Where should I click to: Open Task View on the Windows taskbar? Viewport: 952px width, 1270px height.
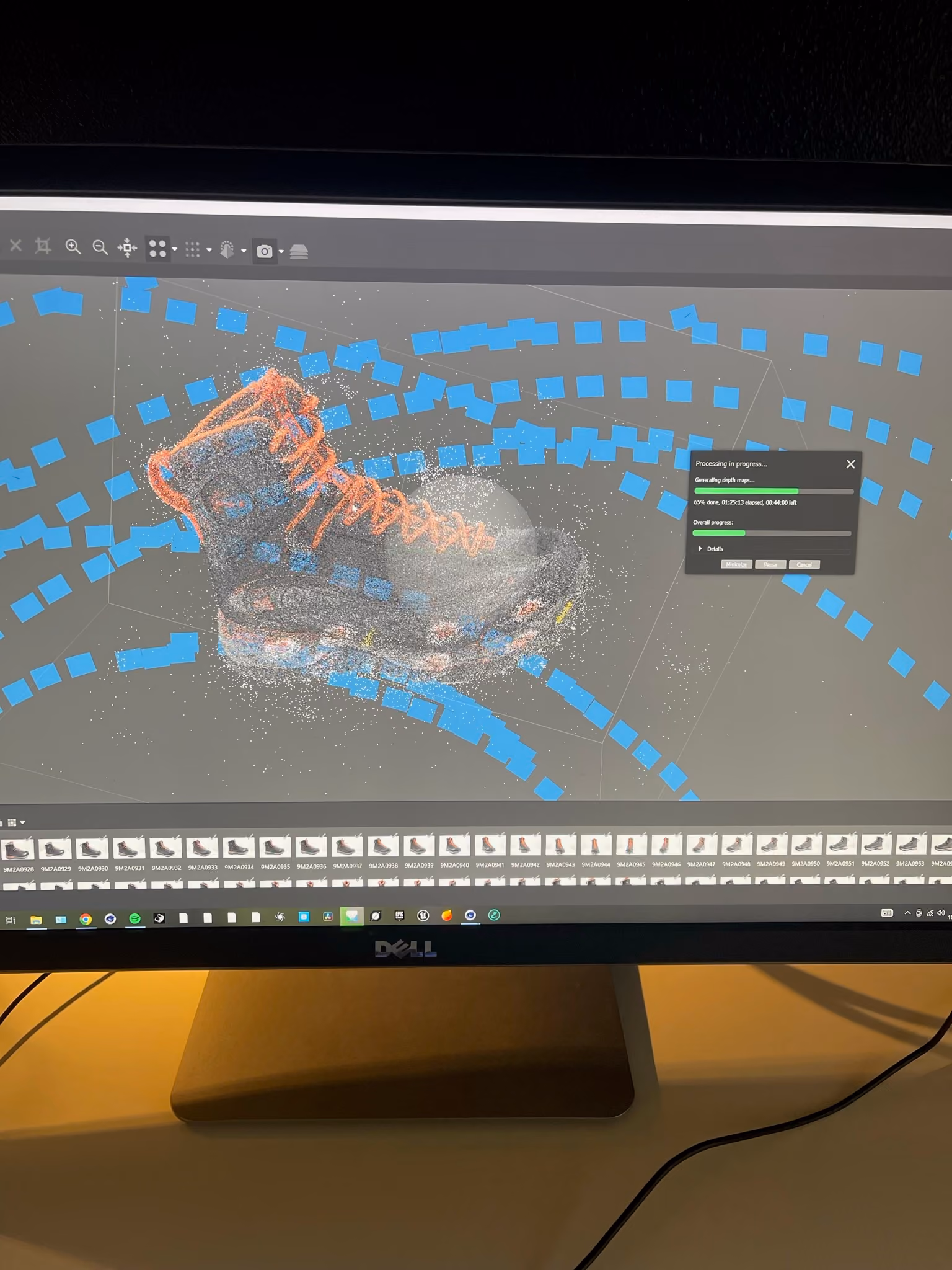pos(11,920)
